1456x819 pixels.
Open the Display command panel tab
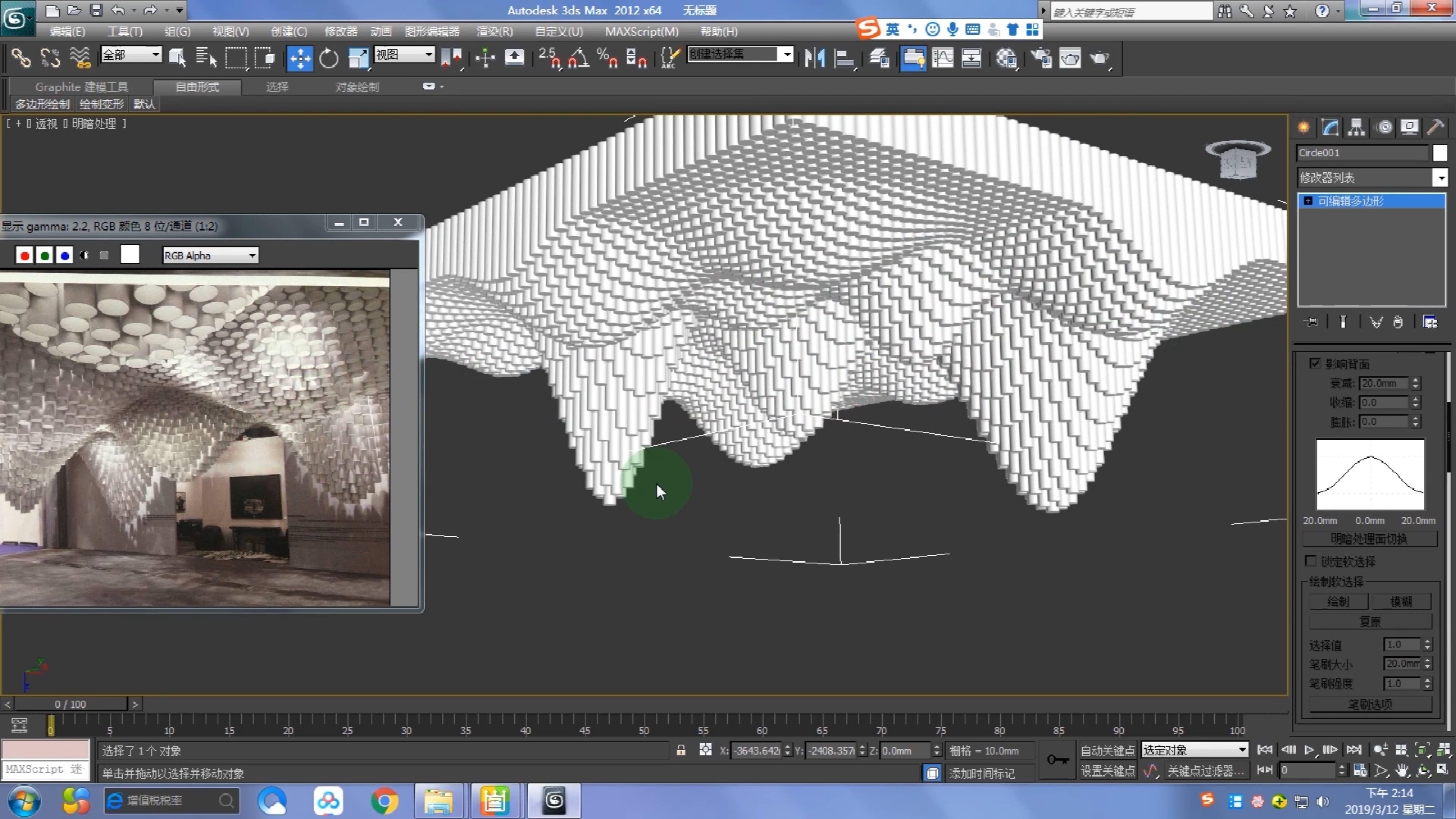1410,127
